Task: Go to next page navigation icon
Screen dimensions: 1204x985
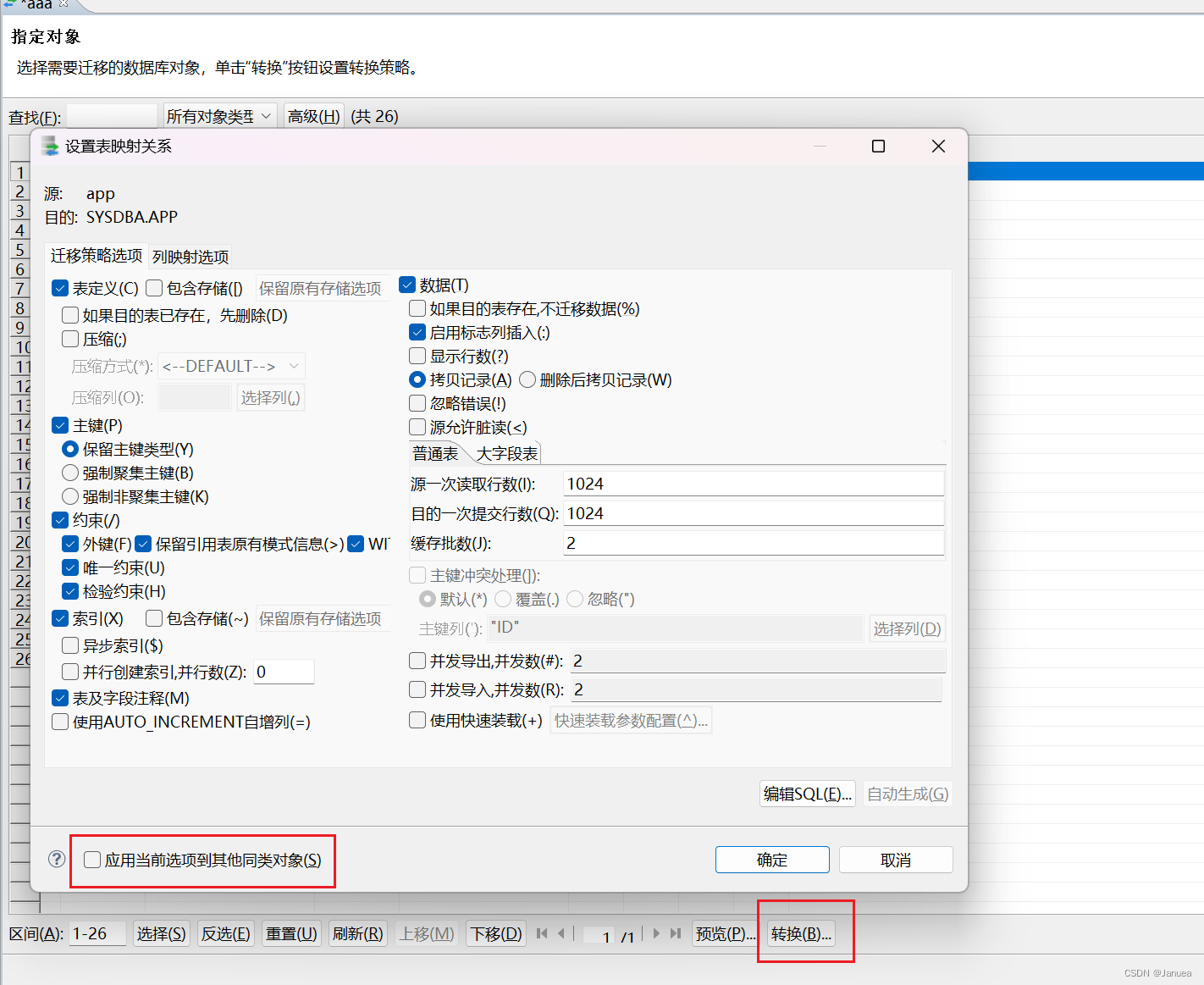Action: tap(656, 933)
